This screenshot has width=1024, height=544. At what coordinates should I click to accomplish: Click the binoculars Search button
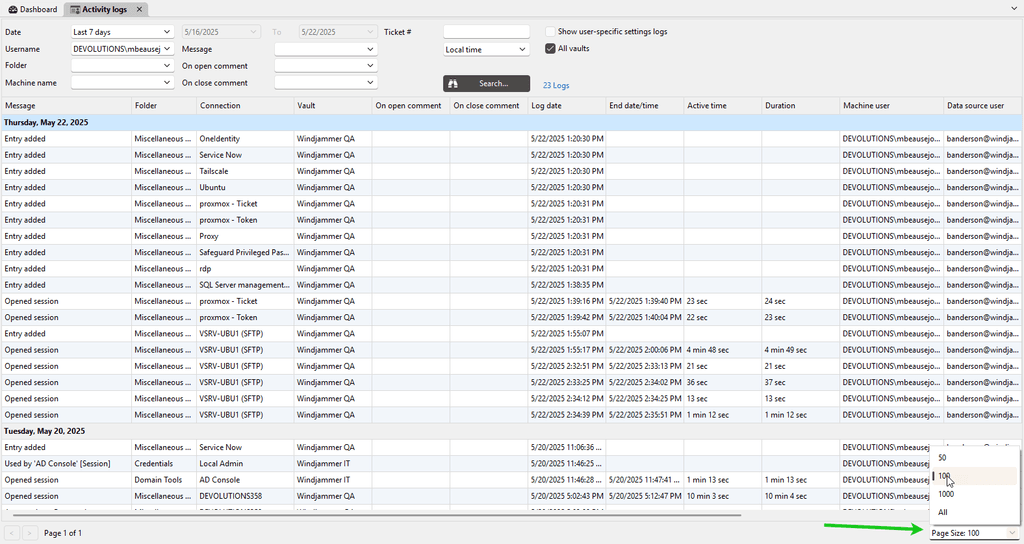[486, 84]
